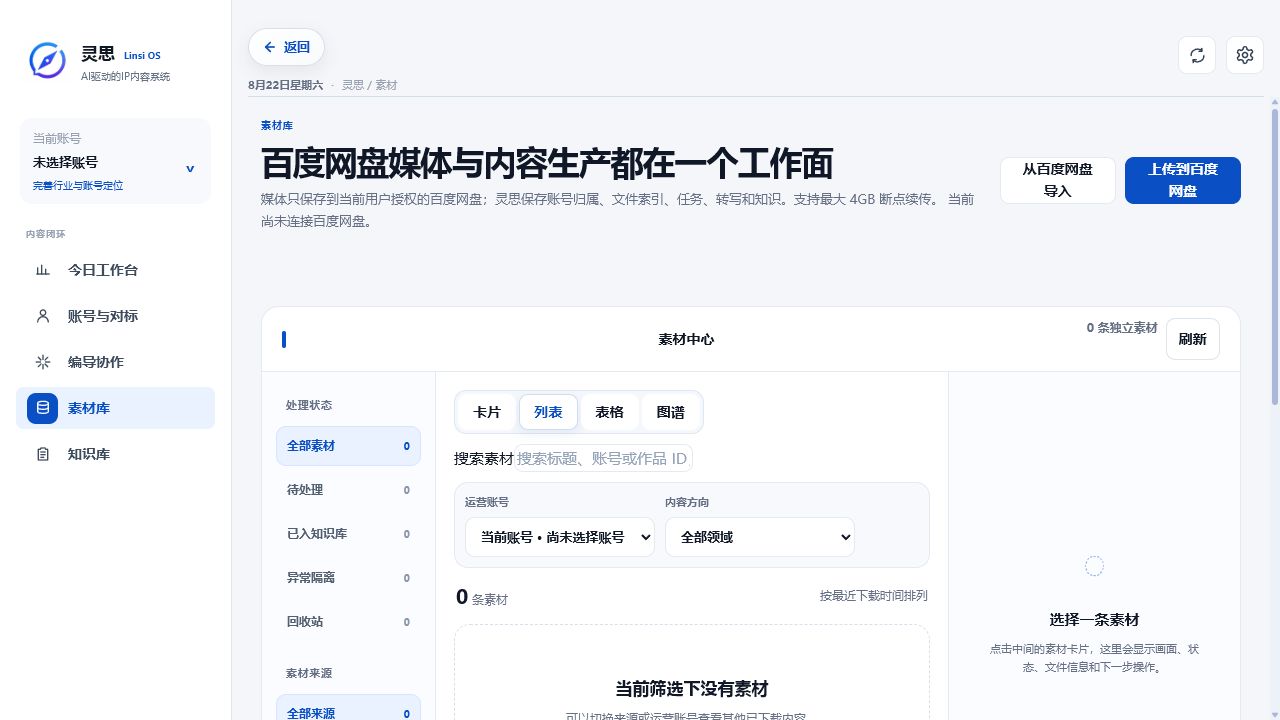The width and height of the screenshot is (1280, 720).
Task: Click 完善行业与账号定位 link
Action: (x=78, y=186)
